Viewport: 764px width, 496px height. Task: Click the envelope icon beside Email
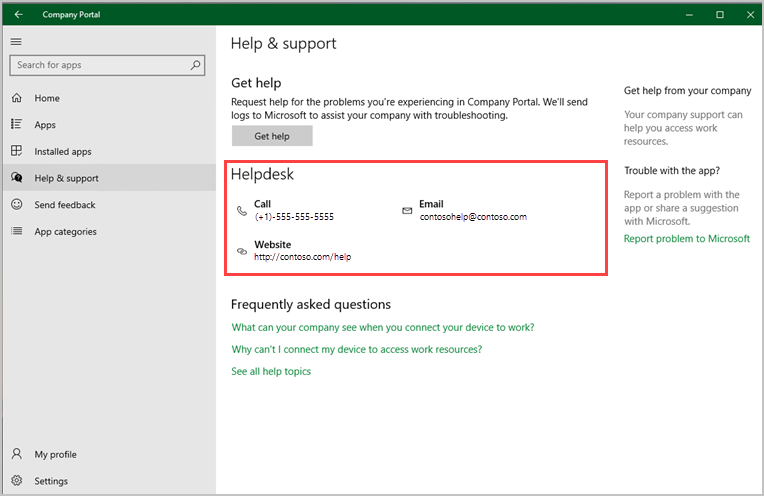407,210
